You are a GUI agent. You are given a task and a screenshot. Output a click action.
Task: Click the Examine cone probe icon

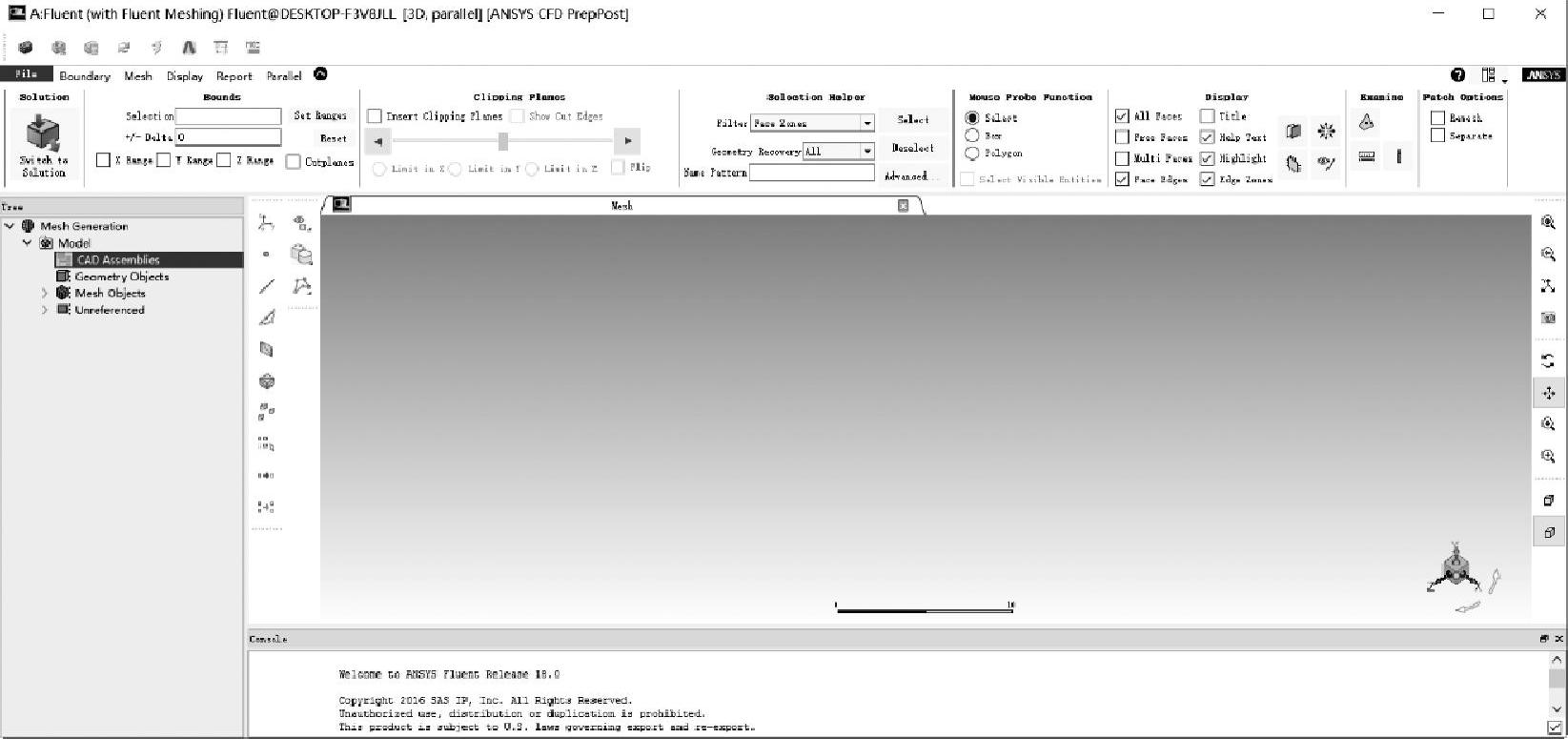pos(1366,122)
